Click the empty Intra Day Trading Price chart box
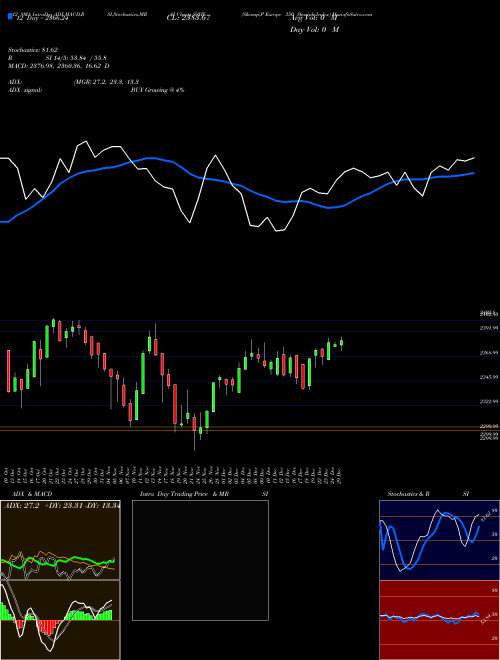Screen dimensions: 500x660 200,560
